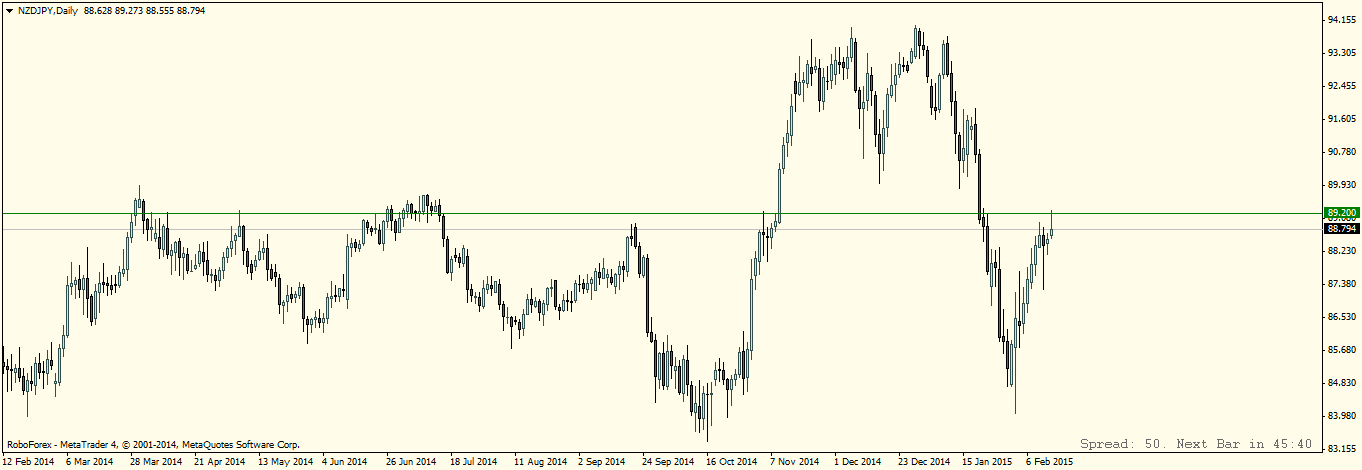The height and width of the screenshot is (470, 1362).
Task: Click the black 88.794 current price label
Action: (1340, 229)
